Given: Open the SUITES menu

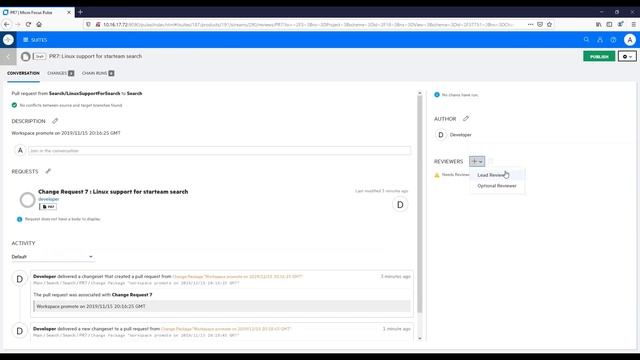Looking at the screenshot, I should tap(35, 40).
